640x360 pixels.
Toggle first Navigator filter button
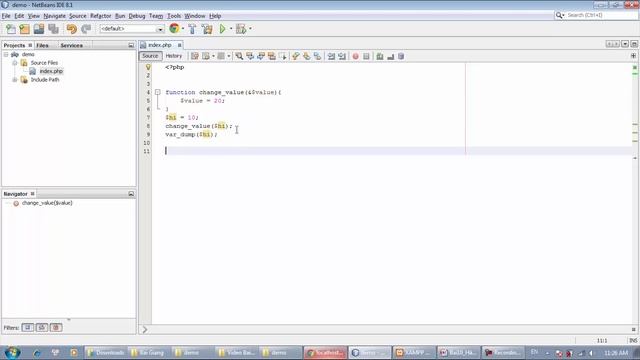(28, 327)
